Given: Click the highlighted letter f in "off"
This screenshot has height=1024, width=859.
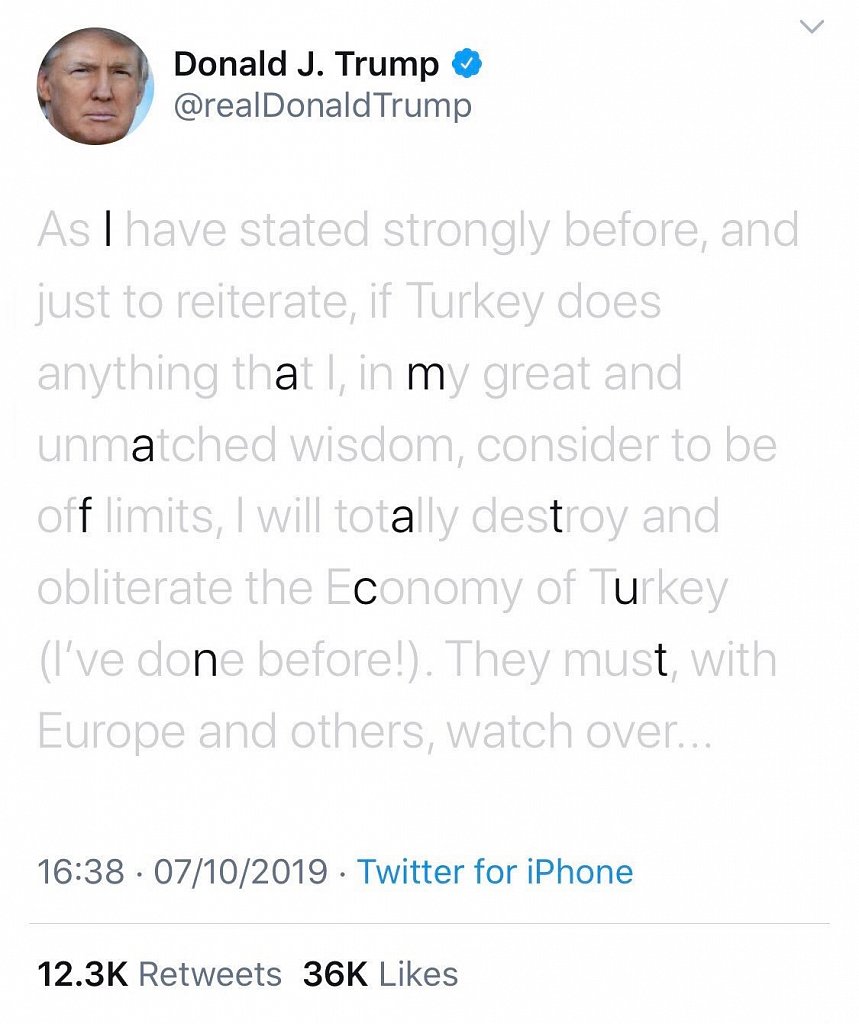Looking at the screenshot, I should [86, 518].
